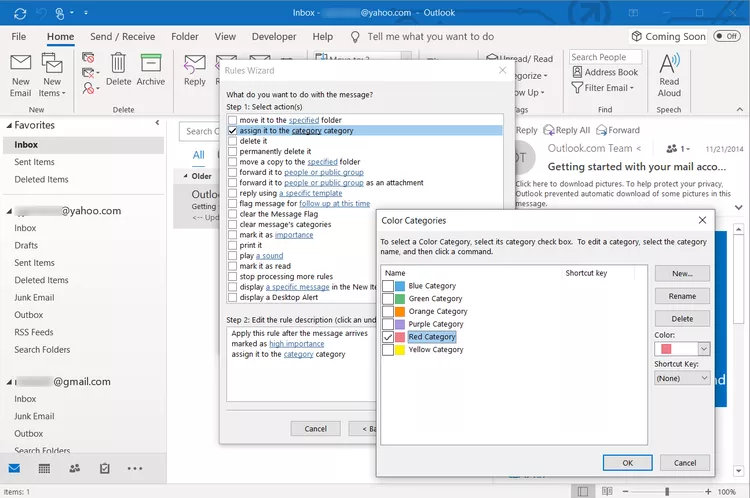Check the 'delete it' action
The height and width of the screenshot is (498, 750).
232,141
